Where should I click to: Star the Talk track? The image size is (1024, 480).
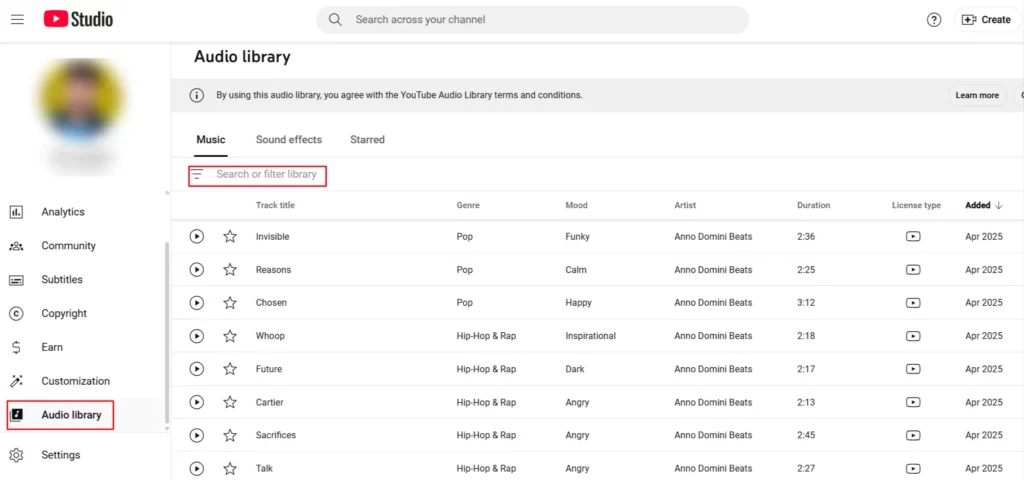point(230,468)
